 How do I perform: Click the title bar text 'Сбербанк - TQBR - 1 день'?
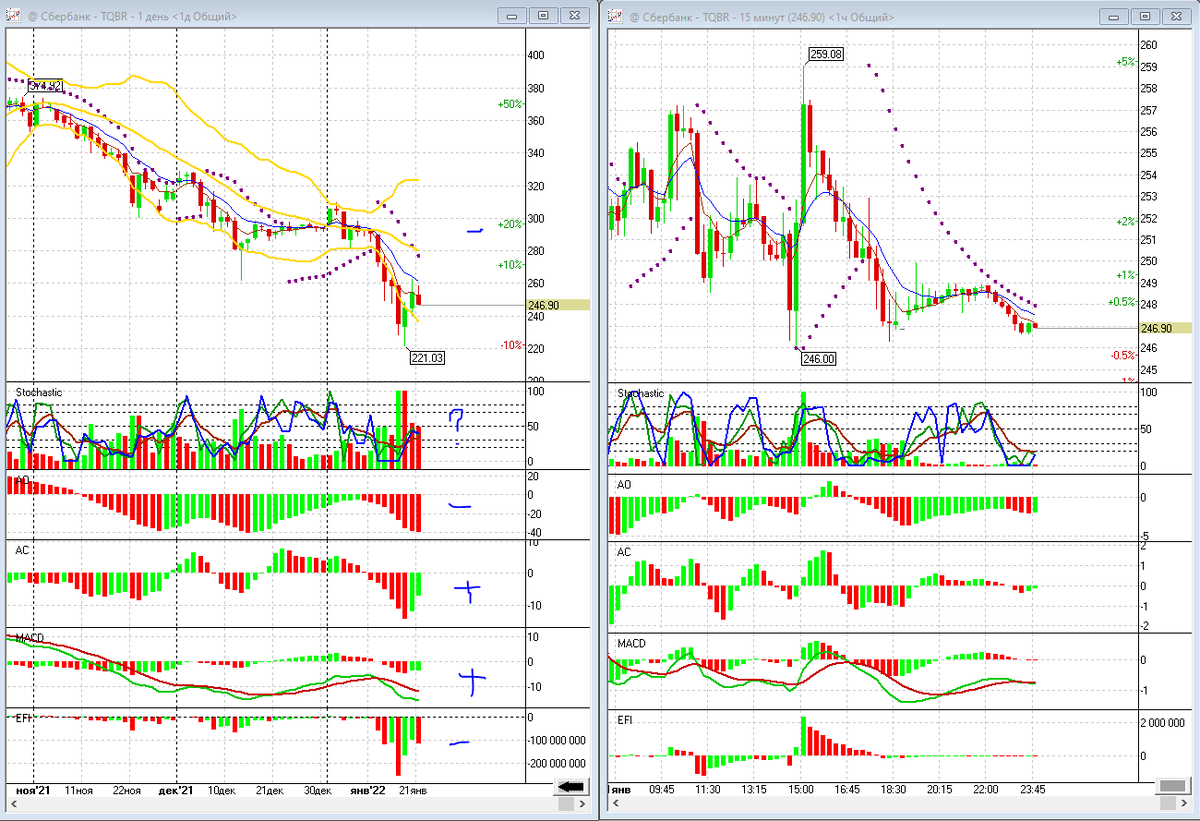tap(104, 16)
